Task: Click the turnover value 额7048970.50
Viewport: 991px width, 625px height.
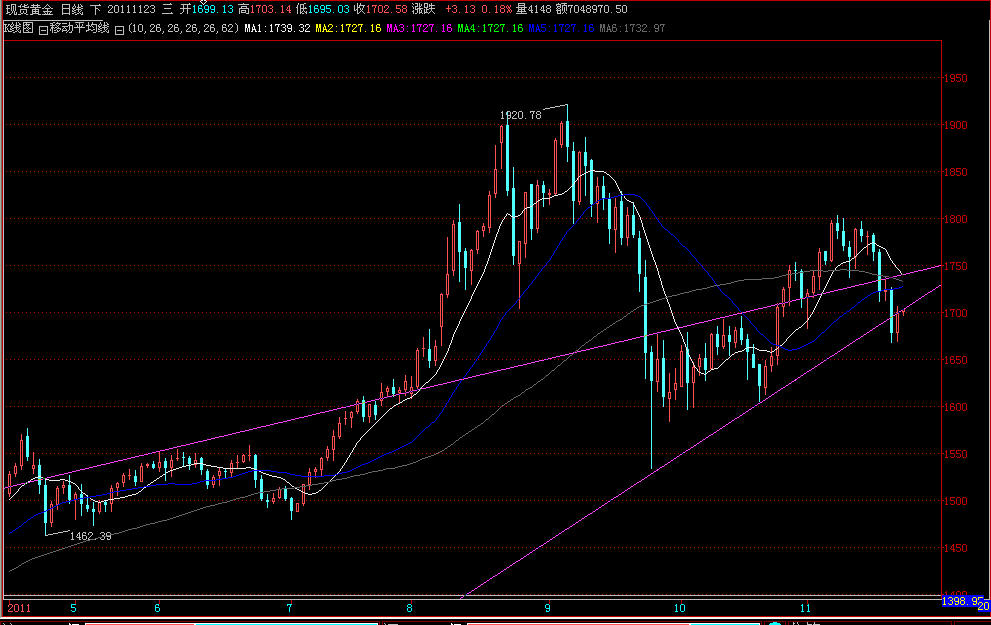Action: (592, 9)
